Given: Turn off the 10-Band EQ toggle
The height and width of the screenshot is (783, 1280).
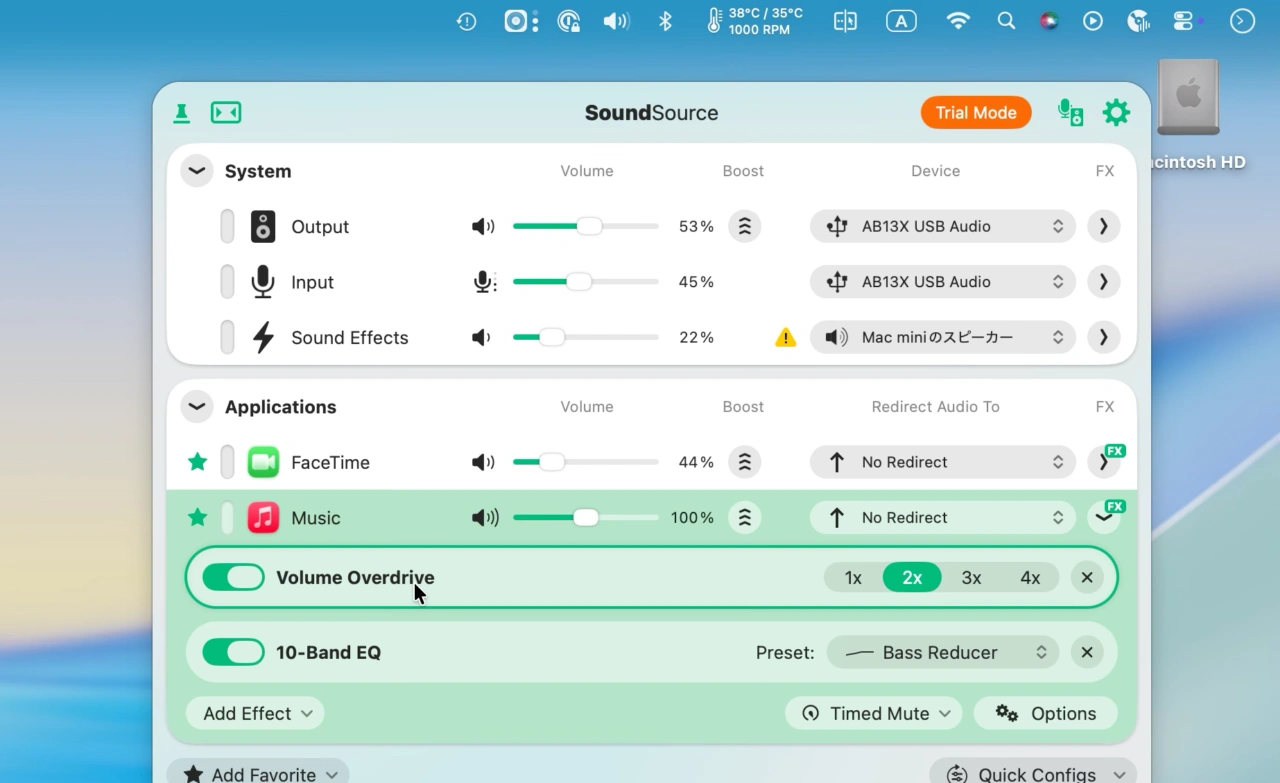Looking at the screenshot, I should (x=233, y=652).
